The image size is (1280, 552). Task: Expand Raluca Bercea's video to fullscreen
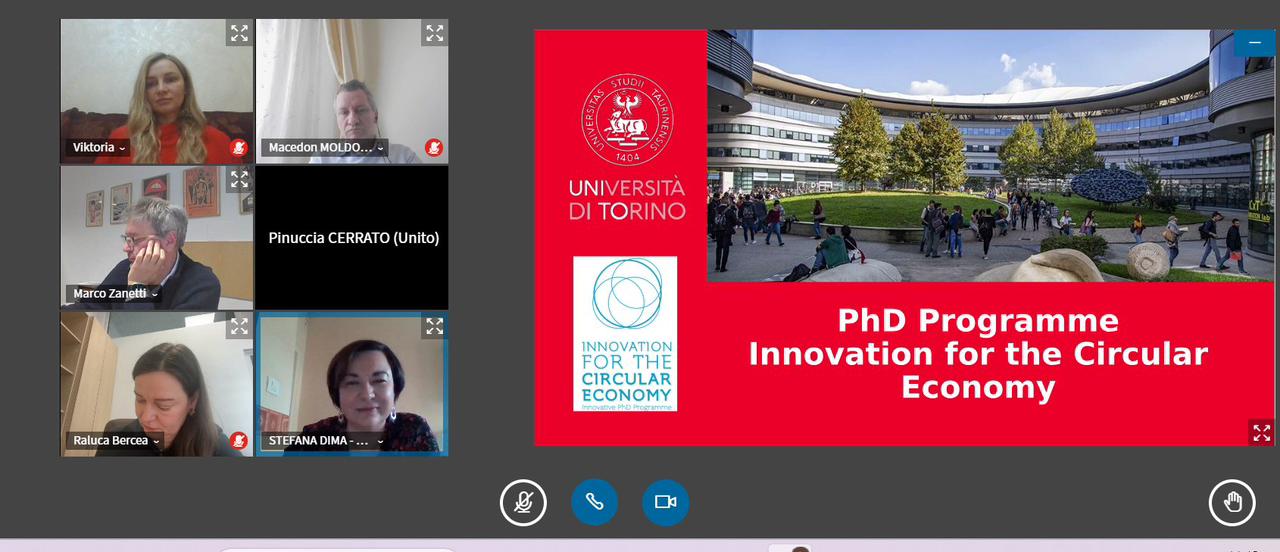pyautogui.click(x=239, y=326)
